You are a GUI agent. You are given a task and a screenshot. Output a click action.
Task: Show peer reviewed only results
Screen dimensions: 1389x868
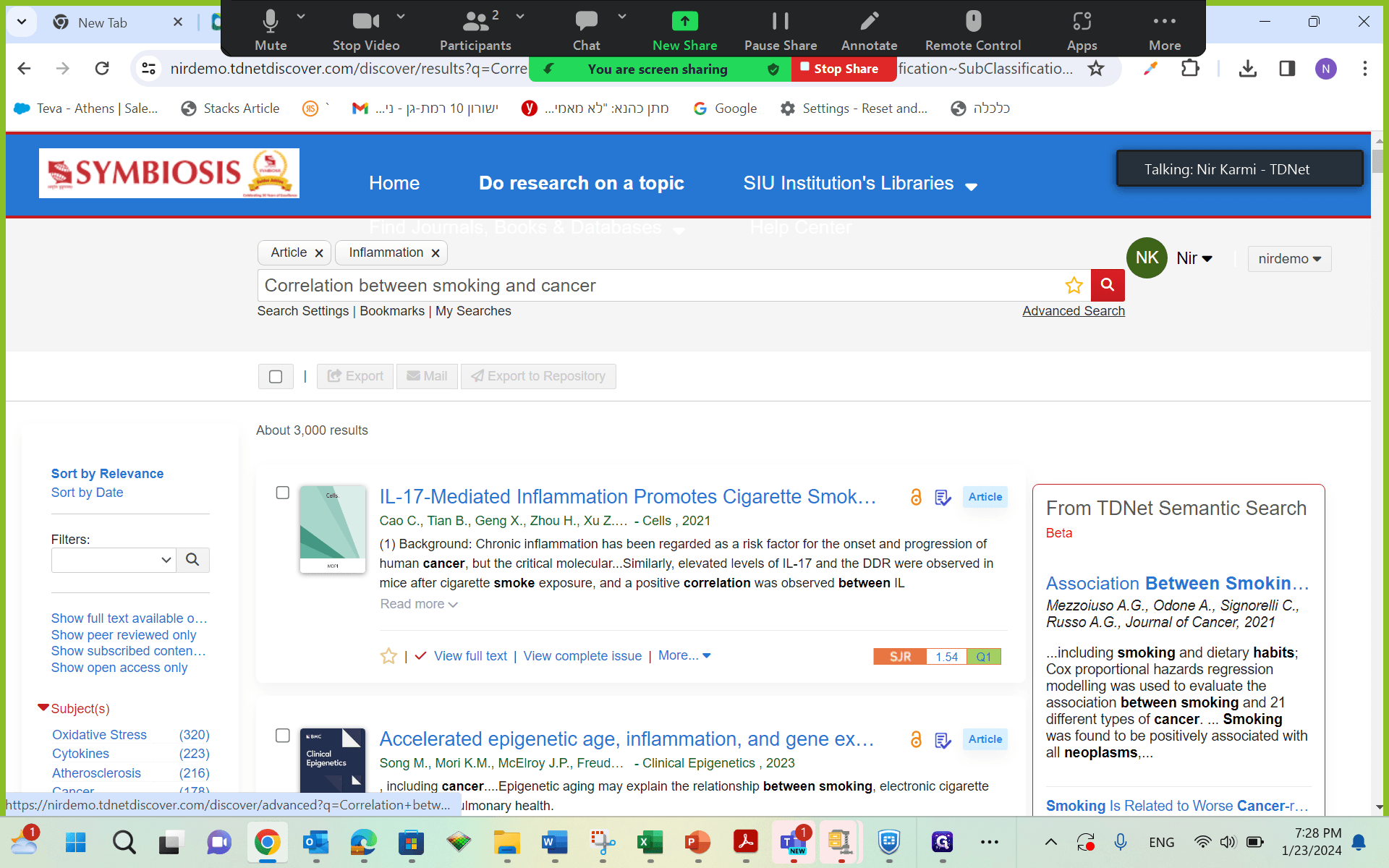pos(124,635)
